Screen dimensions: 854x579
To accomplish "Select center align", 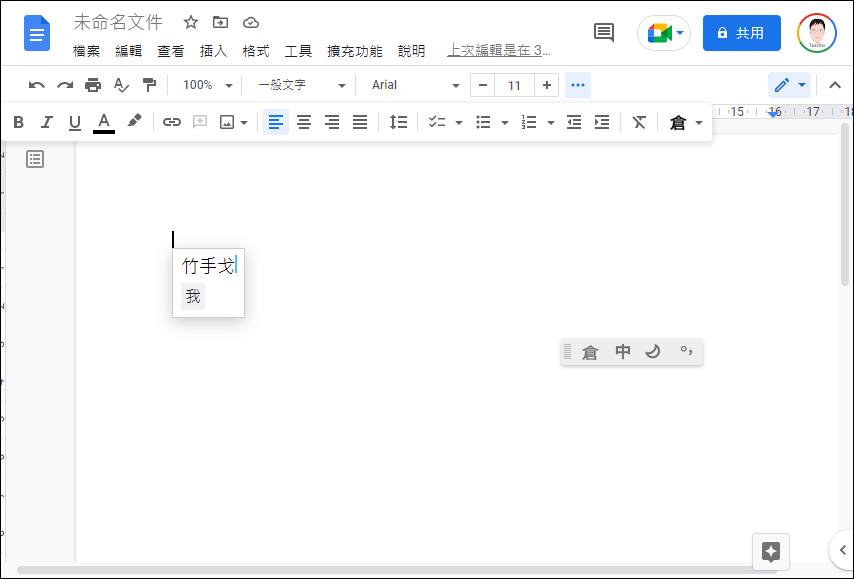I will coord(304,123).
